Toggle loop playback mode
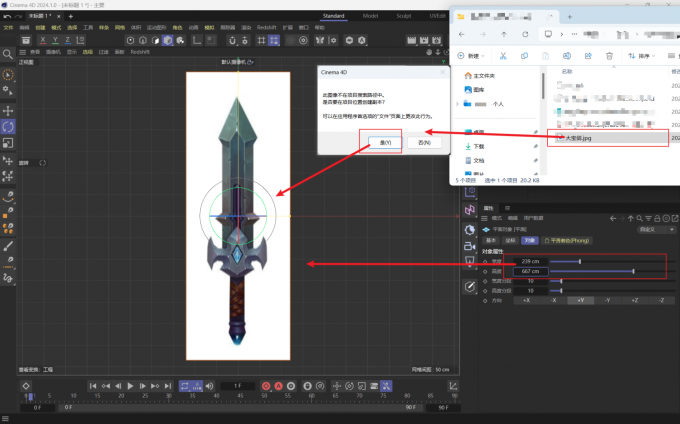The width and height of the screenshot is (680, 424). pos(185,386)
